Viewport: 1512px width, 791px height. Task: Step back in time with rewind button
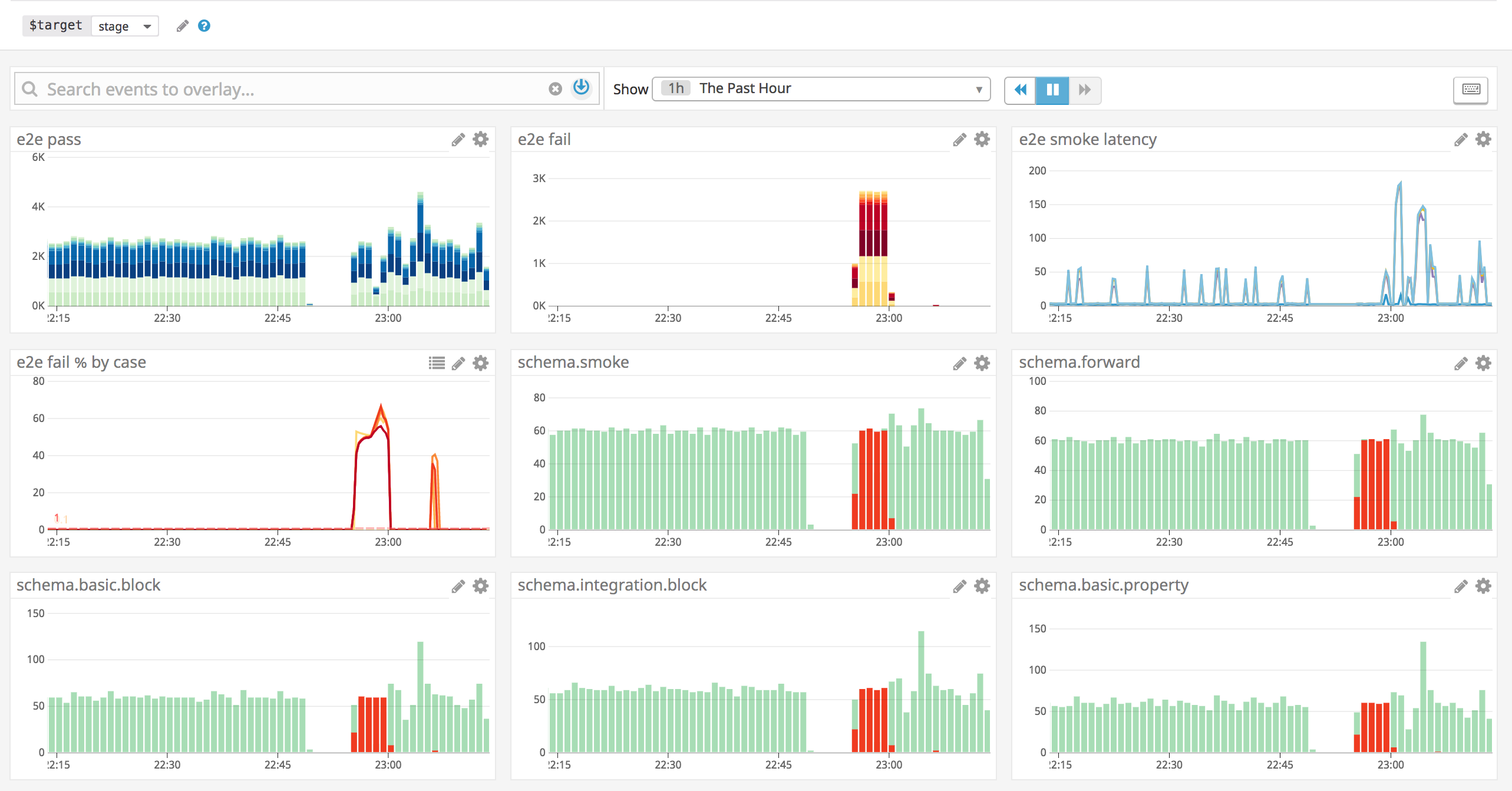pyautogui.click(x=1021, y=90)
